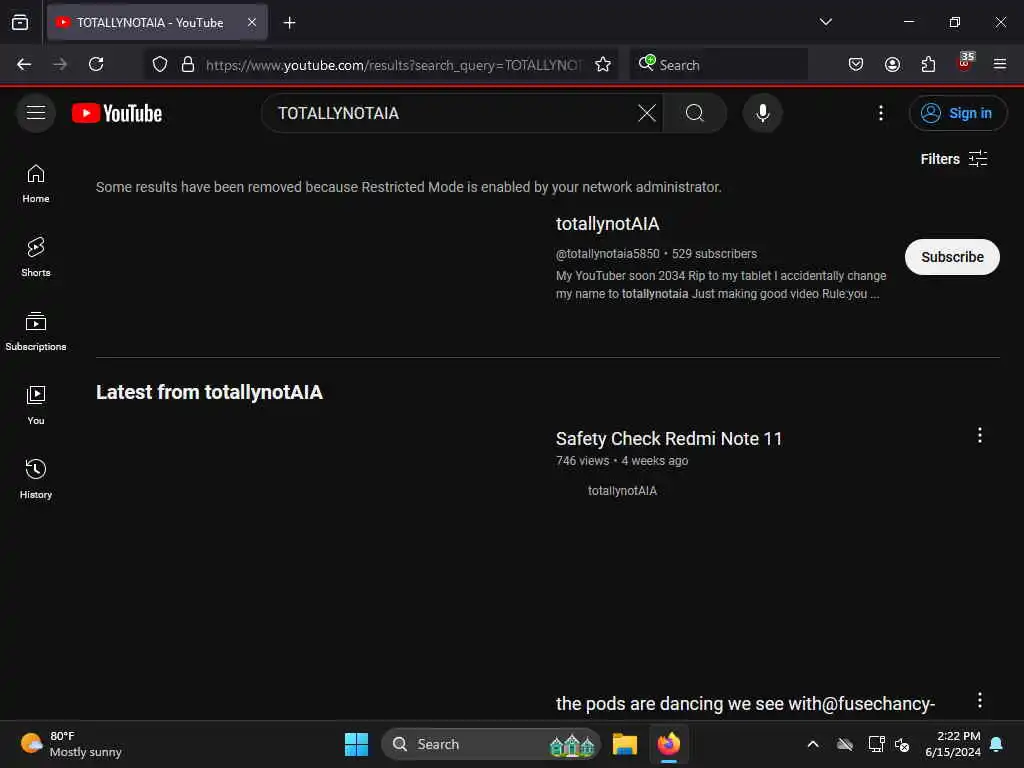
Task: Open clock and calendar 2:22 PM
Action: (953, 744)
